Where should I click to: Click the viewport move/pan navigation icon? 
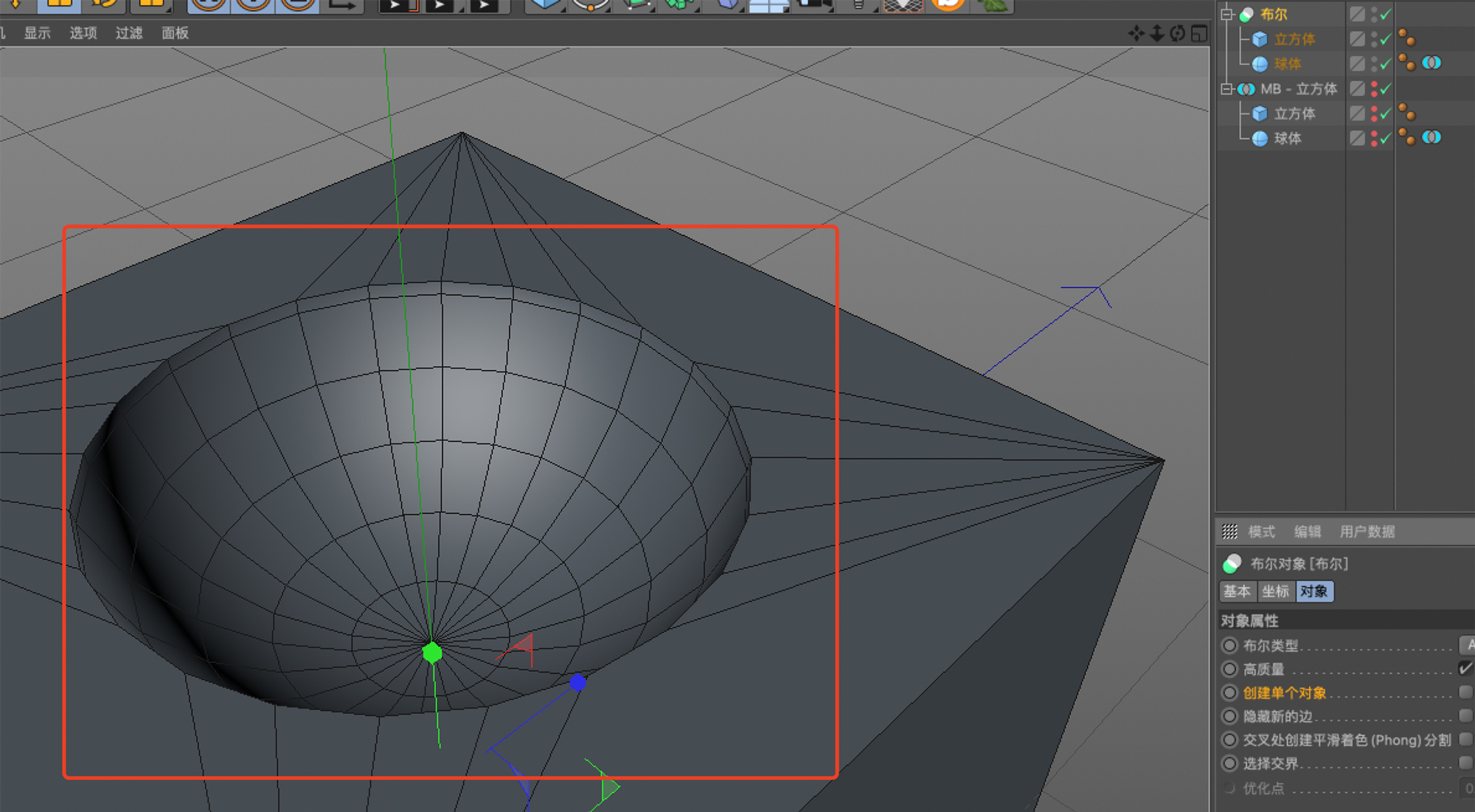(x=1136, y=33)
